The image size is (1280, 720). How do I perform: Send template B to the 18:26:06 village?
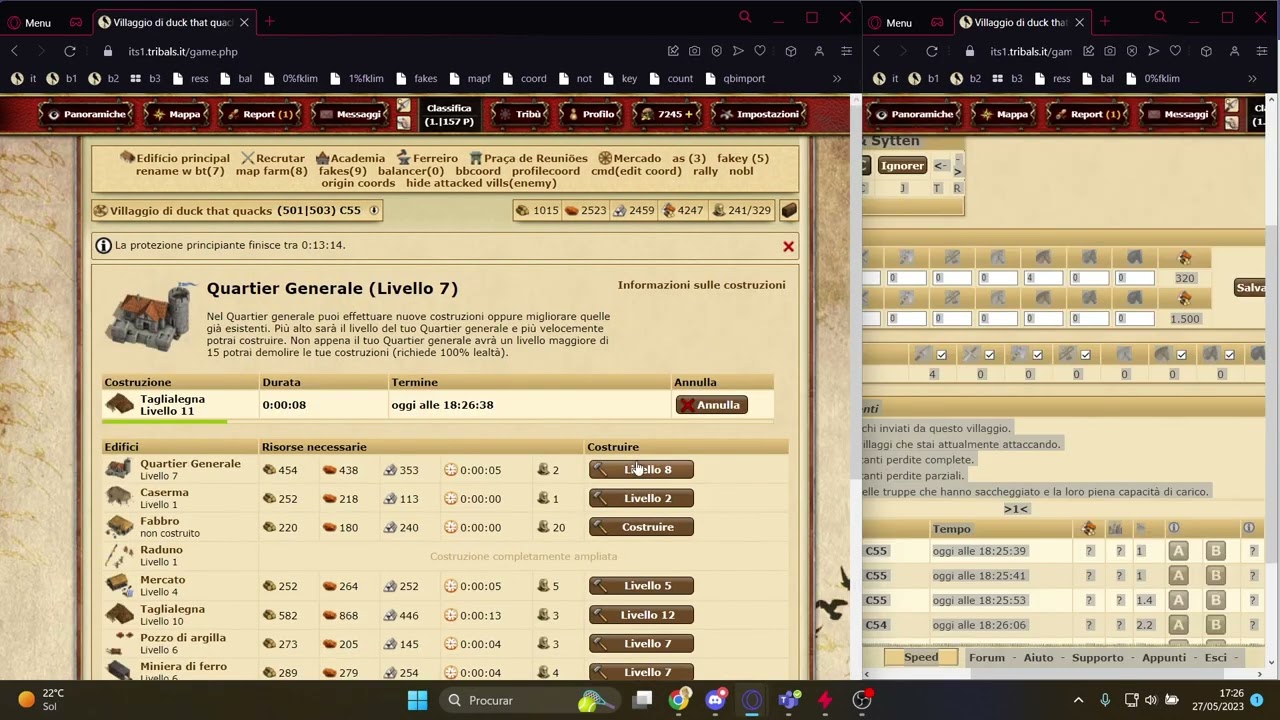pos(1215,625)
